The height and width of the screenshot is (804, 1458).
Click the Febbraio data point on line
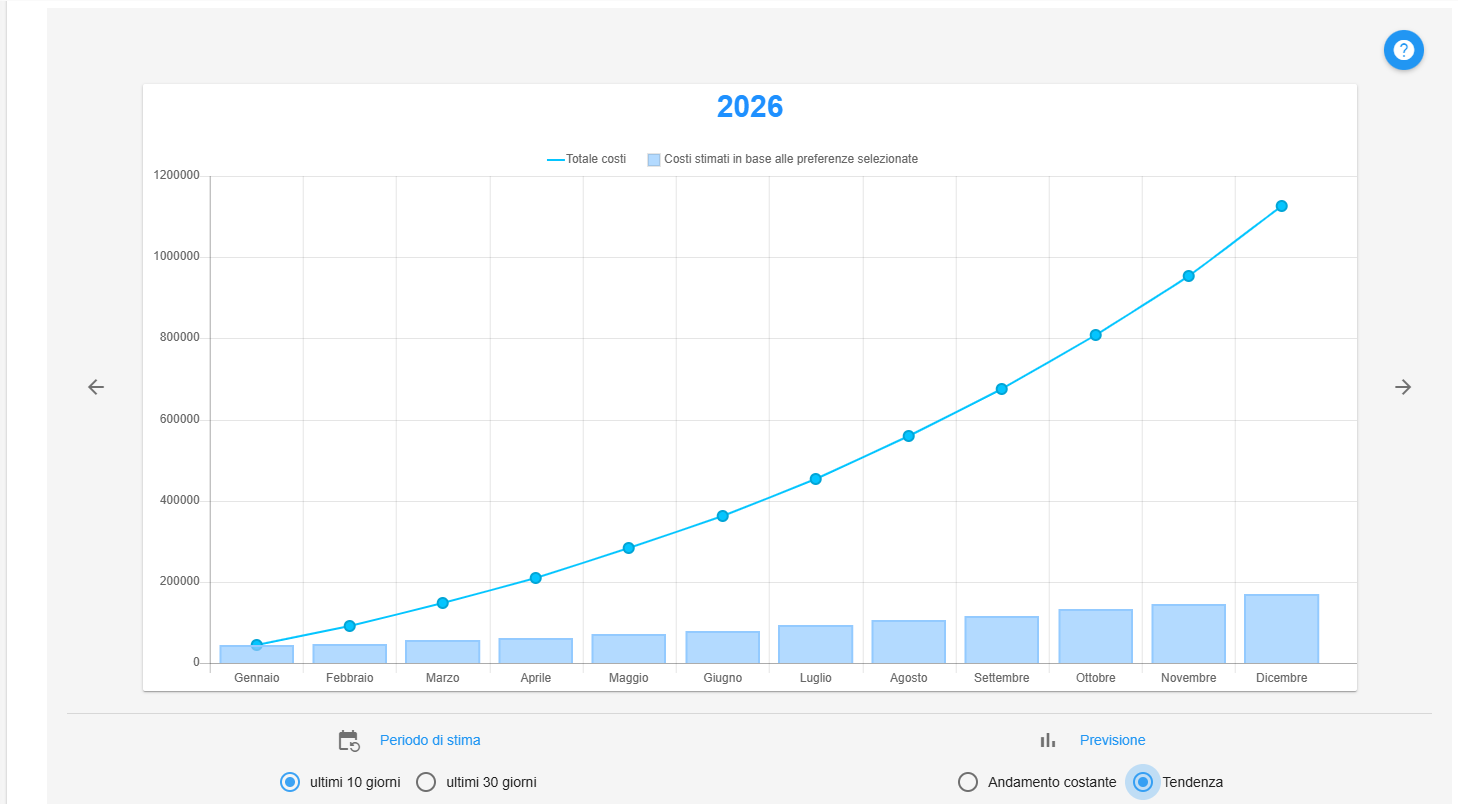[349, 626]
